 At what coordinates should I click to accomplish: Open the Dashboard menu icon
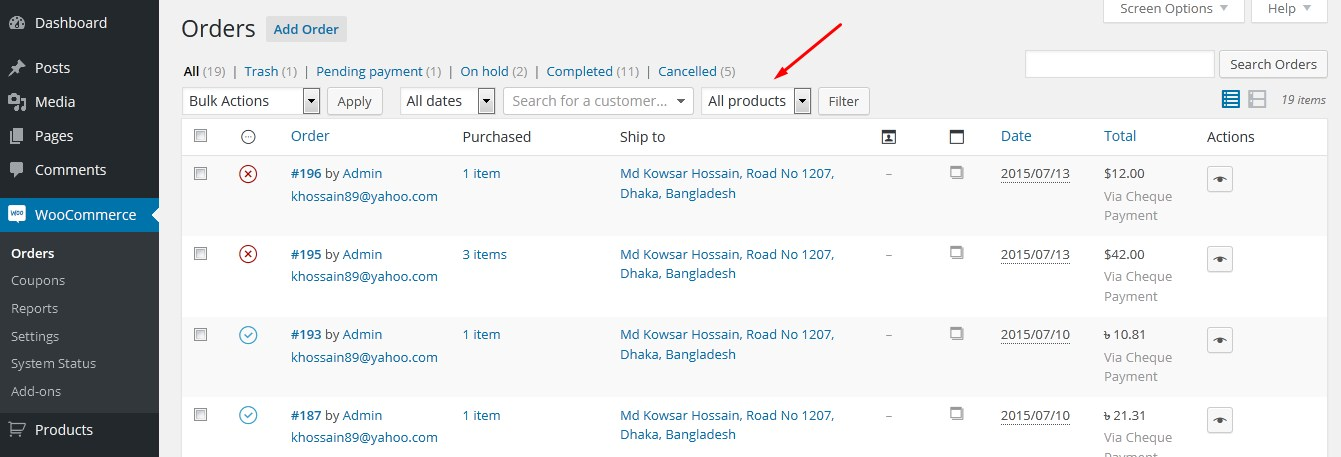point(16,22)
